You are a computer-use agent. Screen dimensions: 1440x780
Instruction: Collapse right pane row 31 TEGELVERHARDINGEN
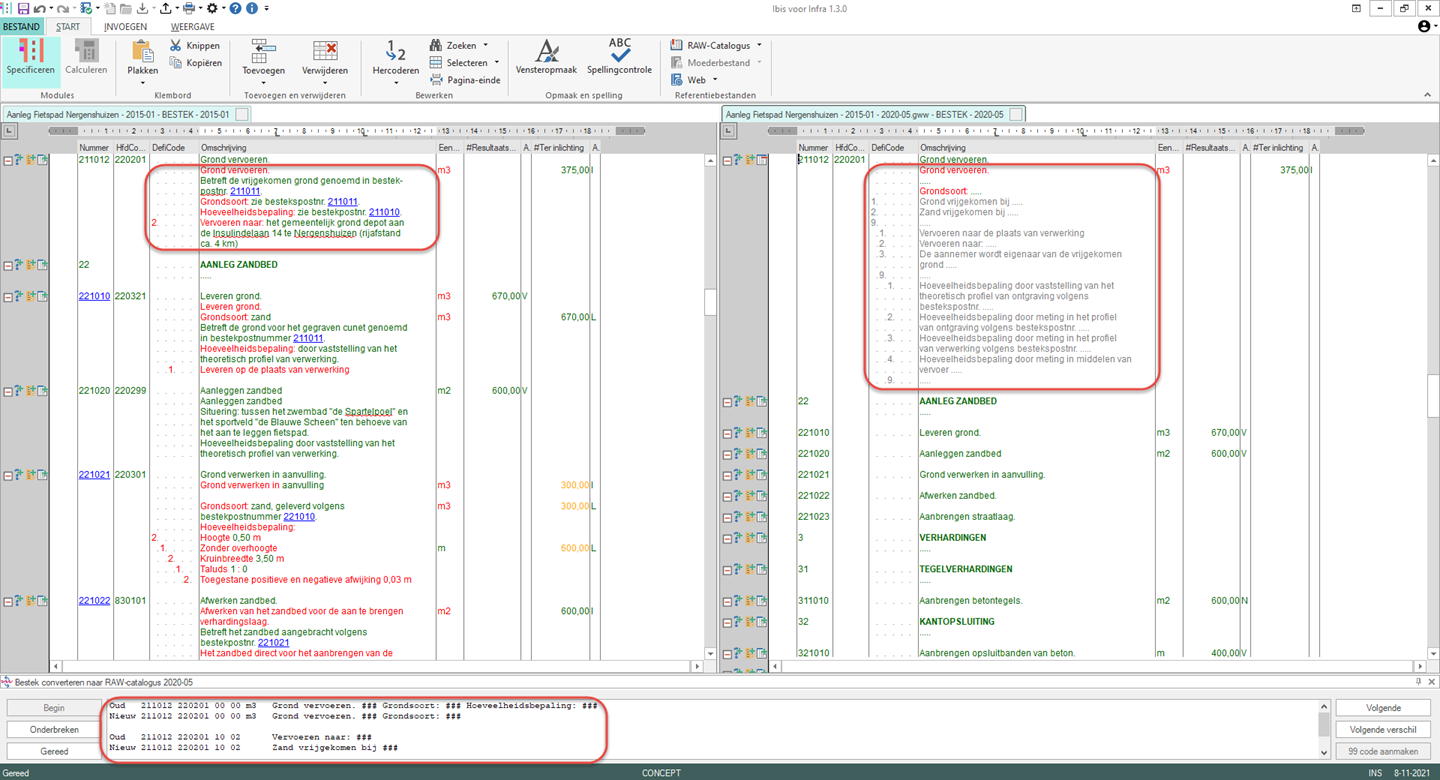click(x=728, y=570)
